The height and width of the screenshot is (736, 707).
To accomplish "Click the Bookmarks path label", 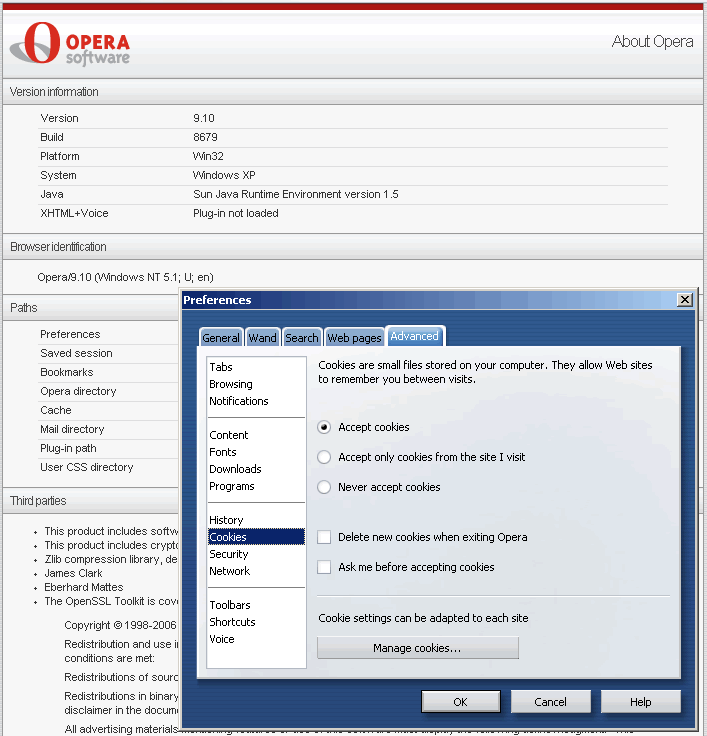I will tap(67, 372).
